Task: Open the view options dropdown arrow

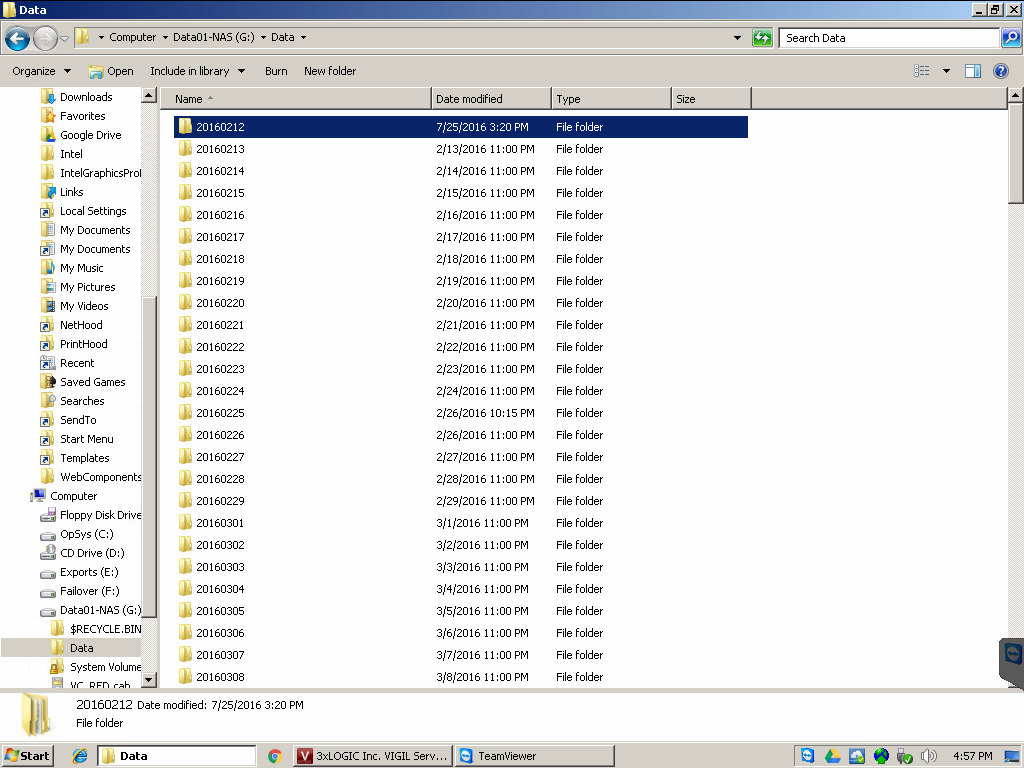Action: [946, 71]
